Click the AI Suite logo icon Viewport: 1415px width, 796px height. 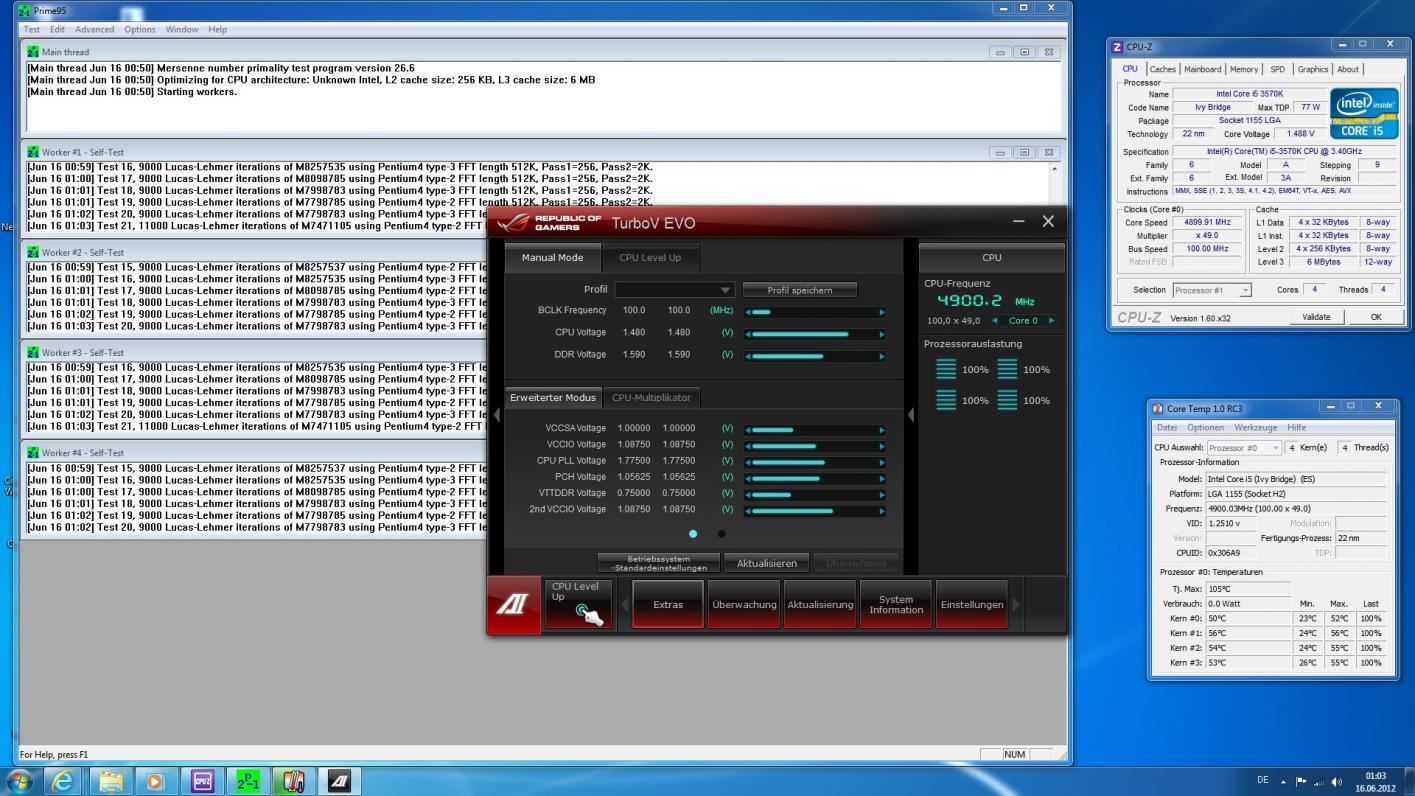(x=514, y=604)
